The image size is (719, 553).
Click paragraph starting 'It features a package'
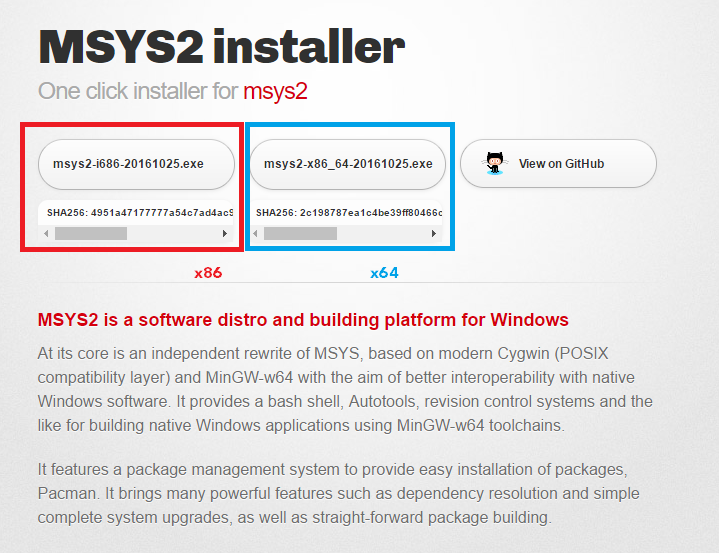tap(338, 493)
